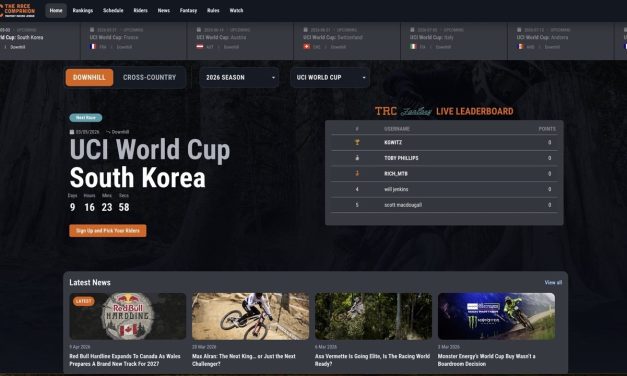Select leaderboard user scott macdougall
The width and height of the screenshot is (627, 376).
coord(403,205)
